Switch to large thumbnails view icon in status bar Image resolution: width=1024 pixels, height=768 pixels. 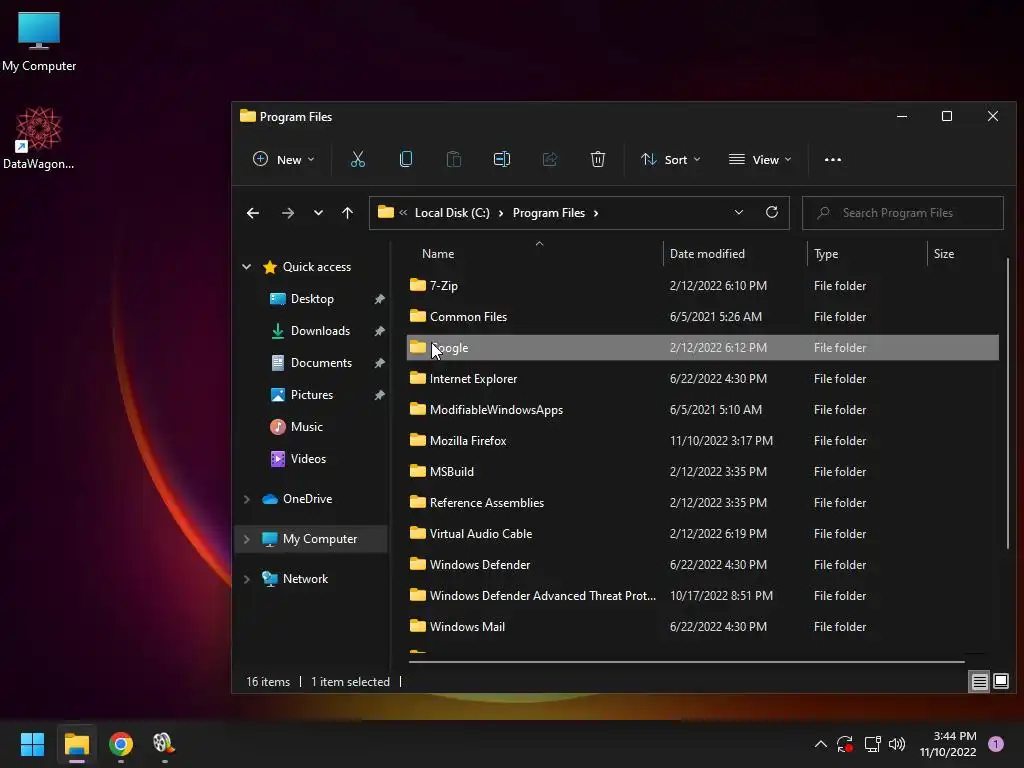[x=1000, y=682]
